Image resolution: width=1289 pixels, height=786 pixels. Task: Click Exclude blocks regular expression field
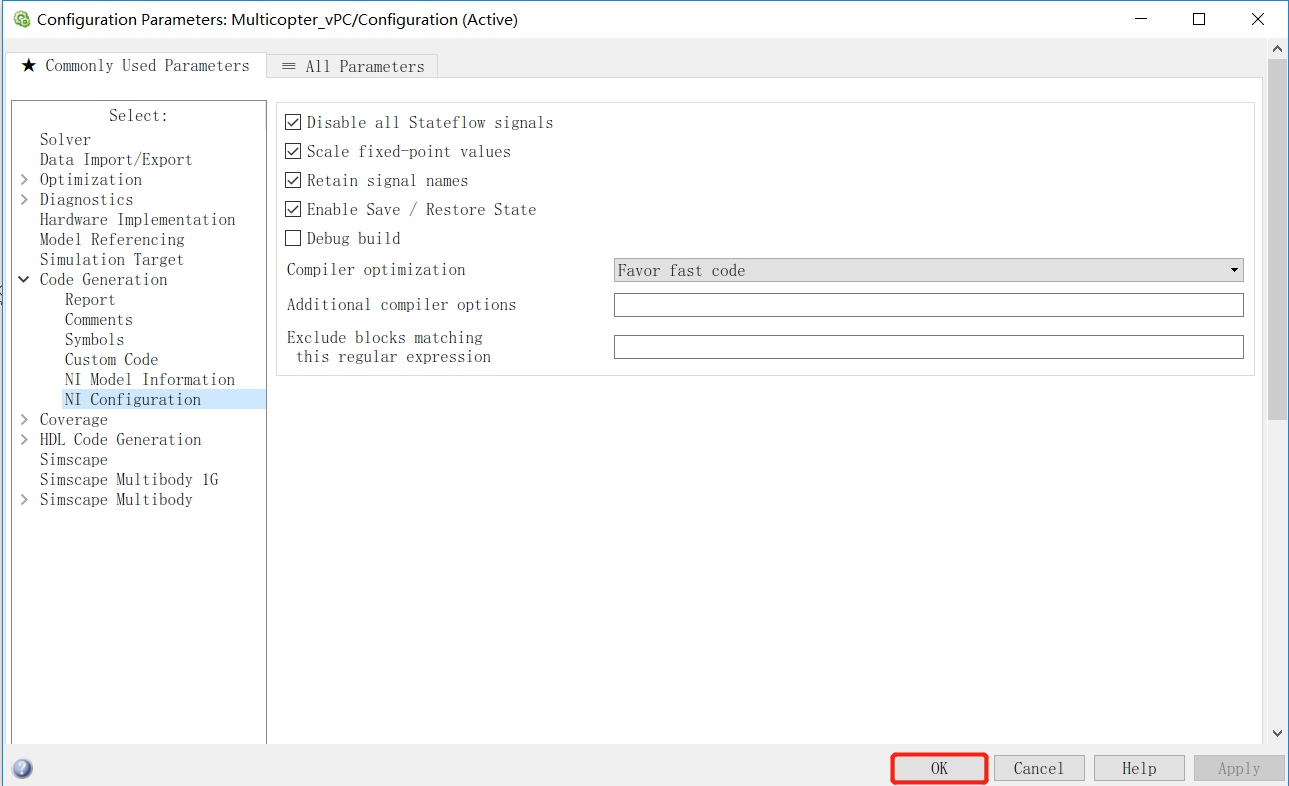pos(928,347)
